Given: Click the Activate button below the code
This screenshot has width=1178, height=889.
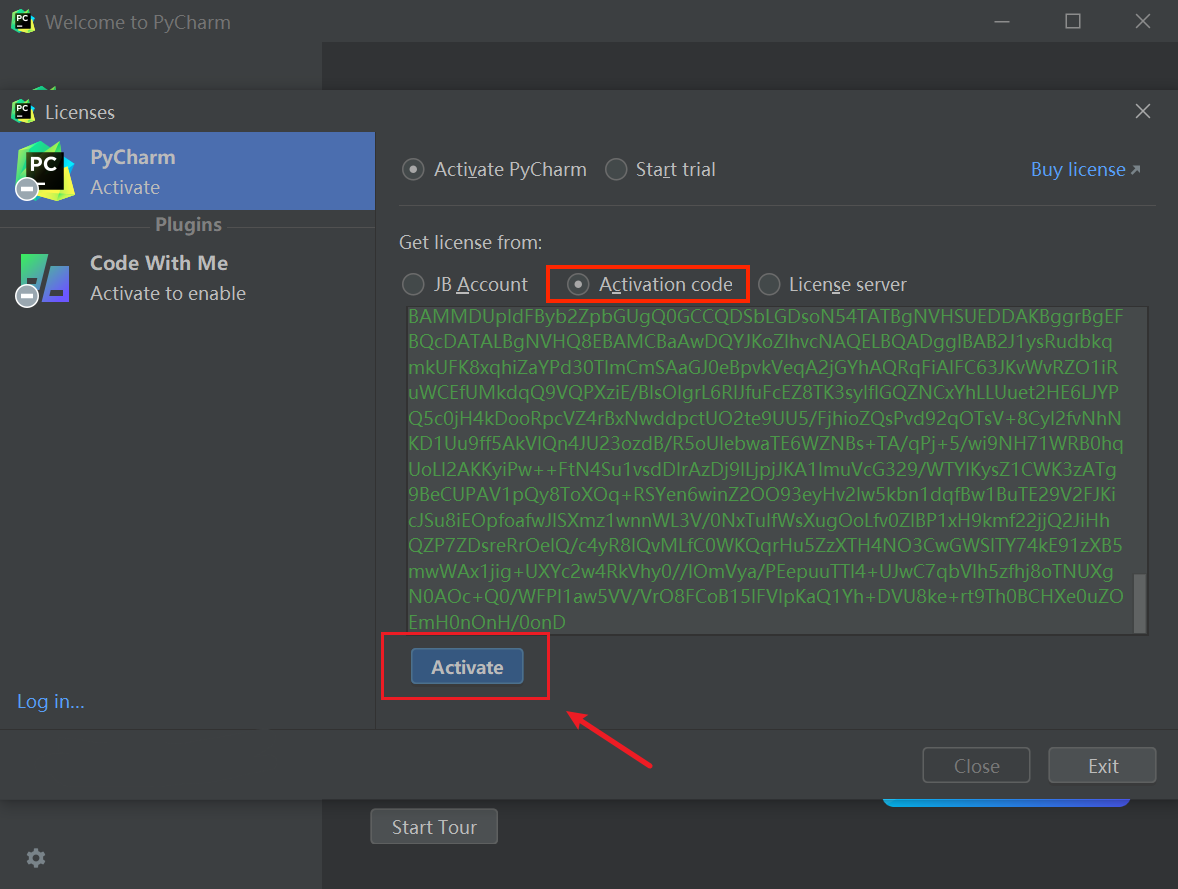Looking at the screenshot, I should pyautogui.click(x=467, y=667).
